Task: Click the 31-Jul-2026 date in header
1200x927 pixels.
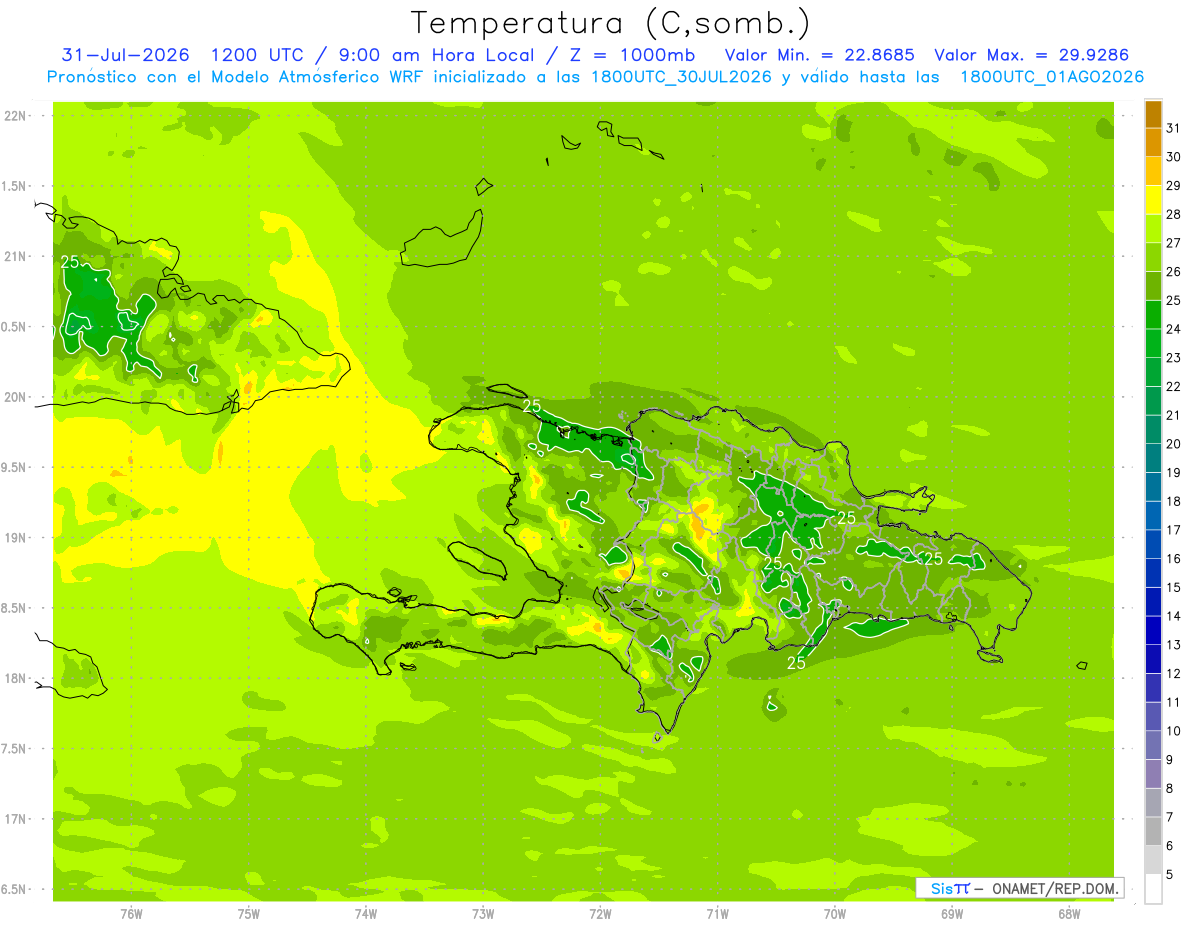Action: 125,55
